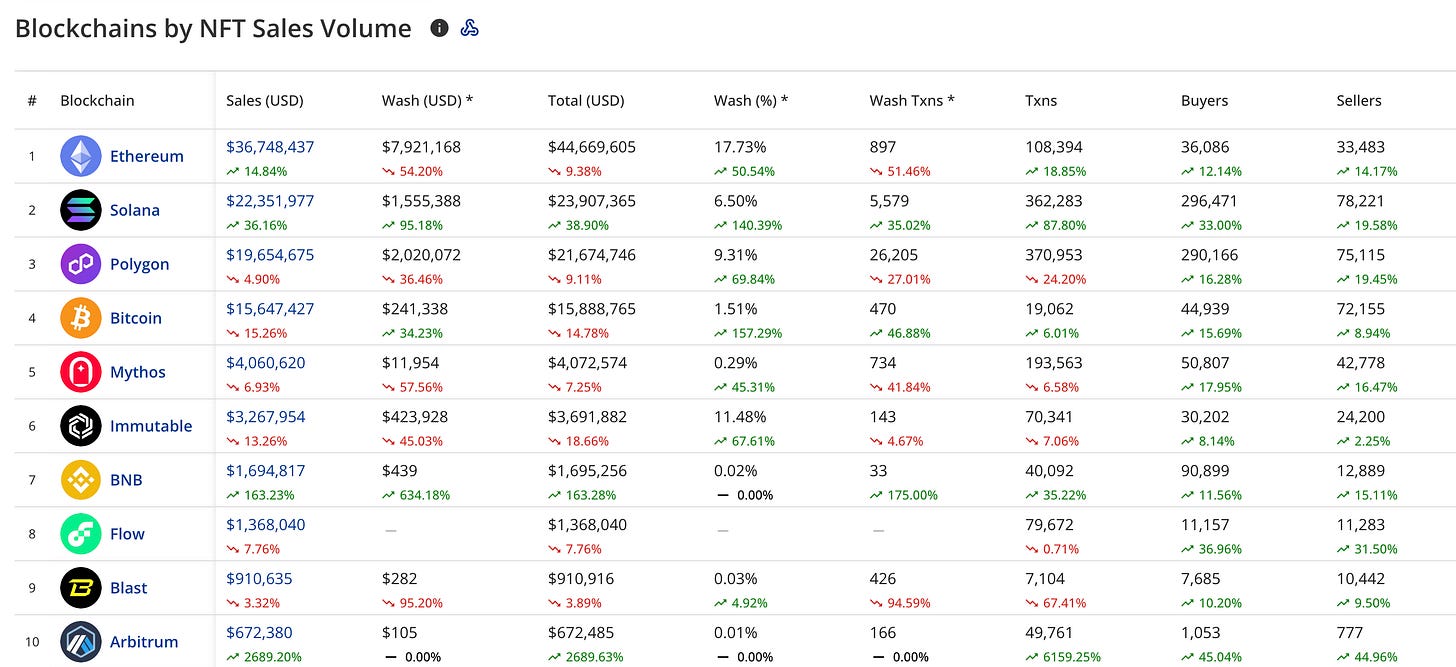The width and height of the screenshot is (1456, 667).
Task: Sort by the Wash Txns column header
Action: point(912,100)
